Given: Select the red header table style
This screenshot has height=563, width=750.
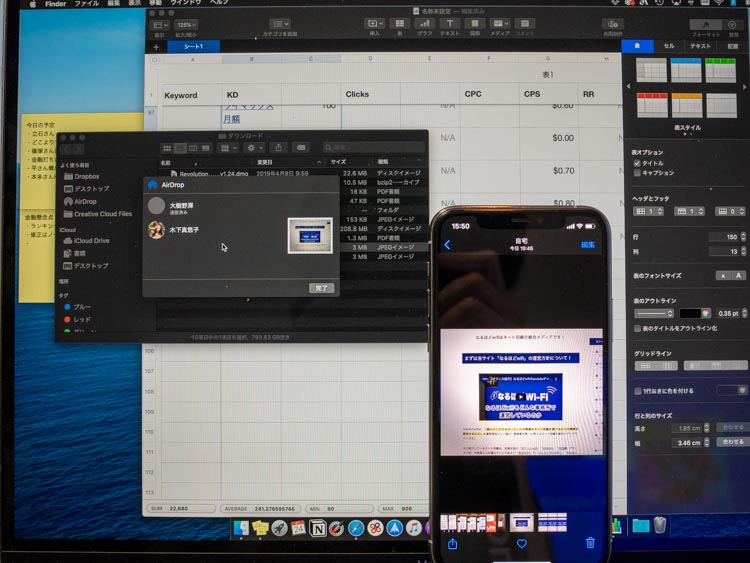Looking at the screenshot, I should pyautogui.click(x=652, y=105).
